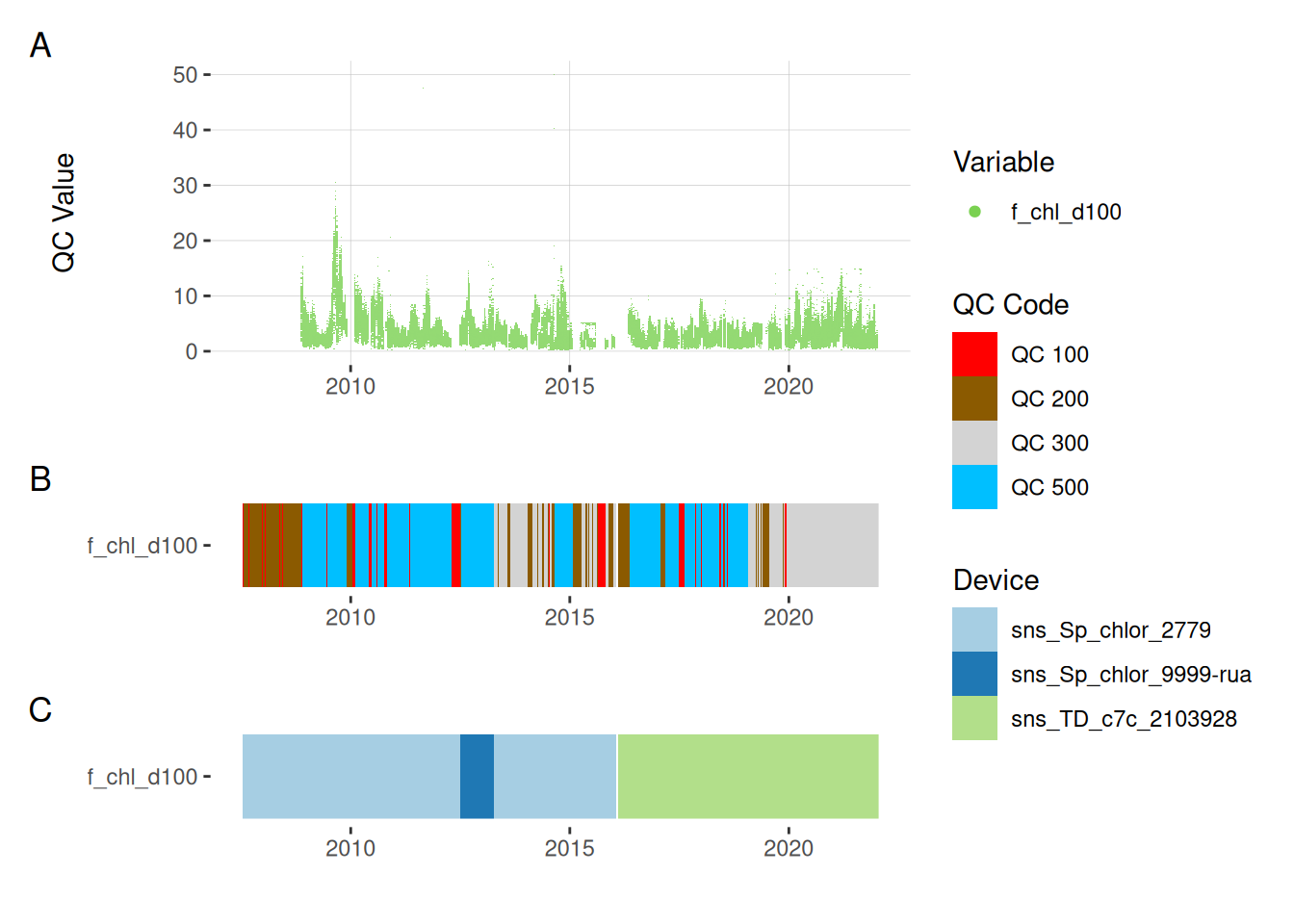Choose the sns_TD_c7c_2103928 green legend swatch
1294x924 pixels.
(974, 718)
